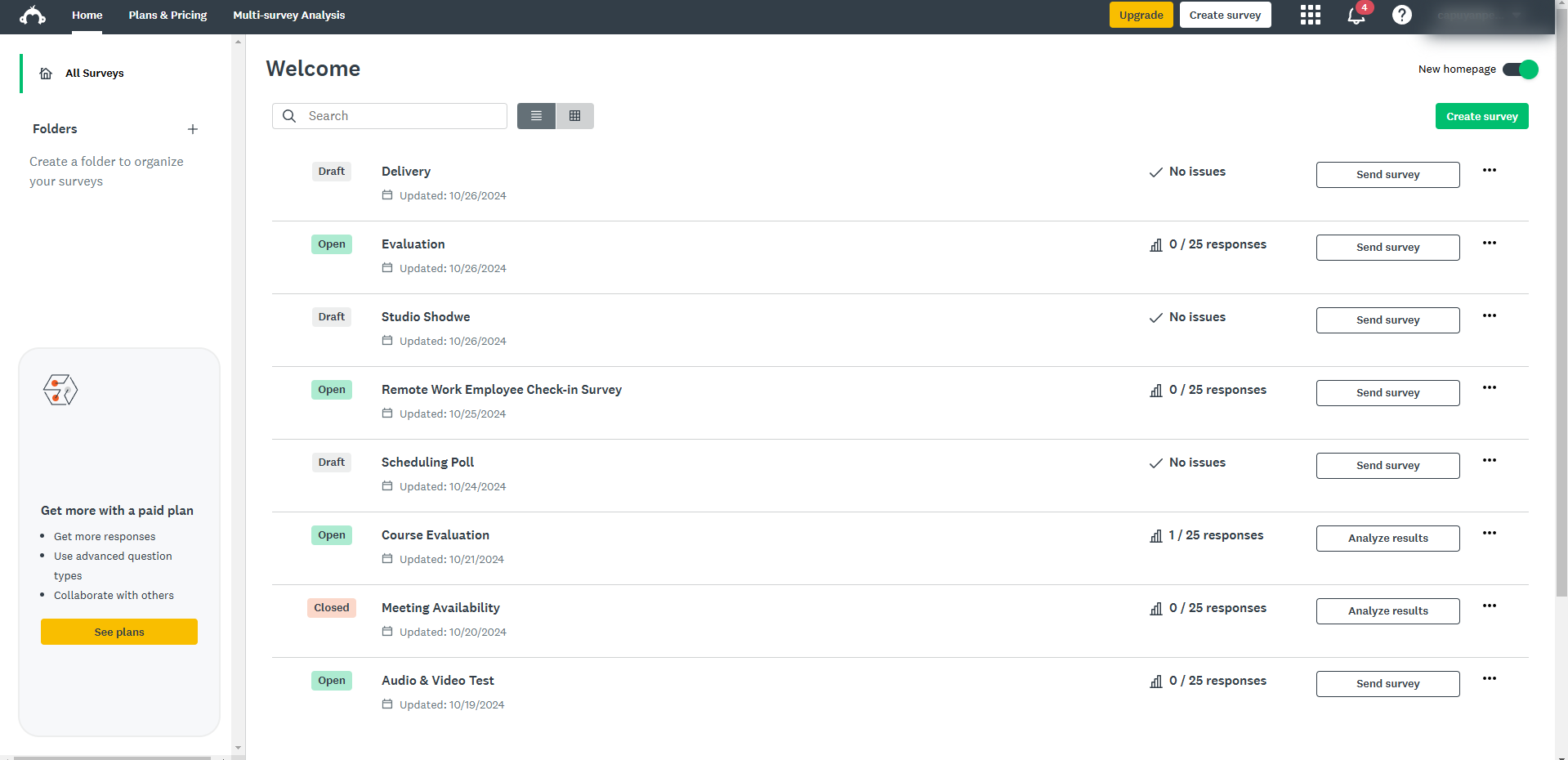Click Analyze results for Meeting Availability
This screenshot has height=760, width=1568.
[x=1387, y=611]
